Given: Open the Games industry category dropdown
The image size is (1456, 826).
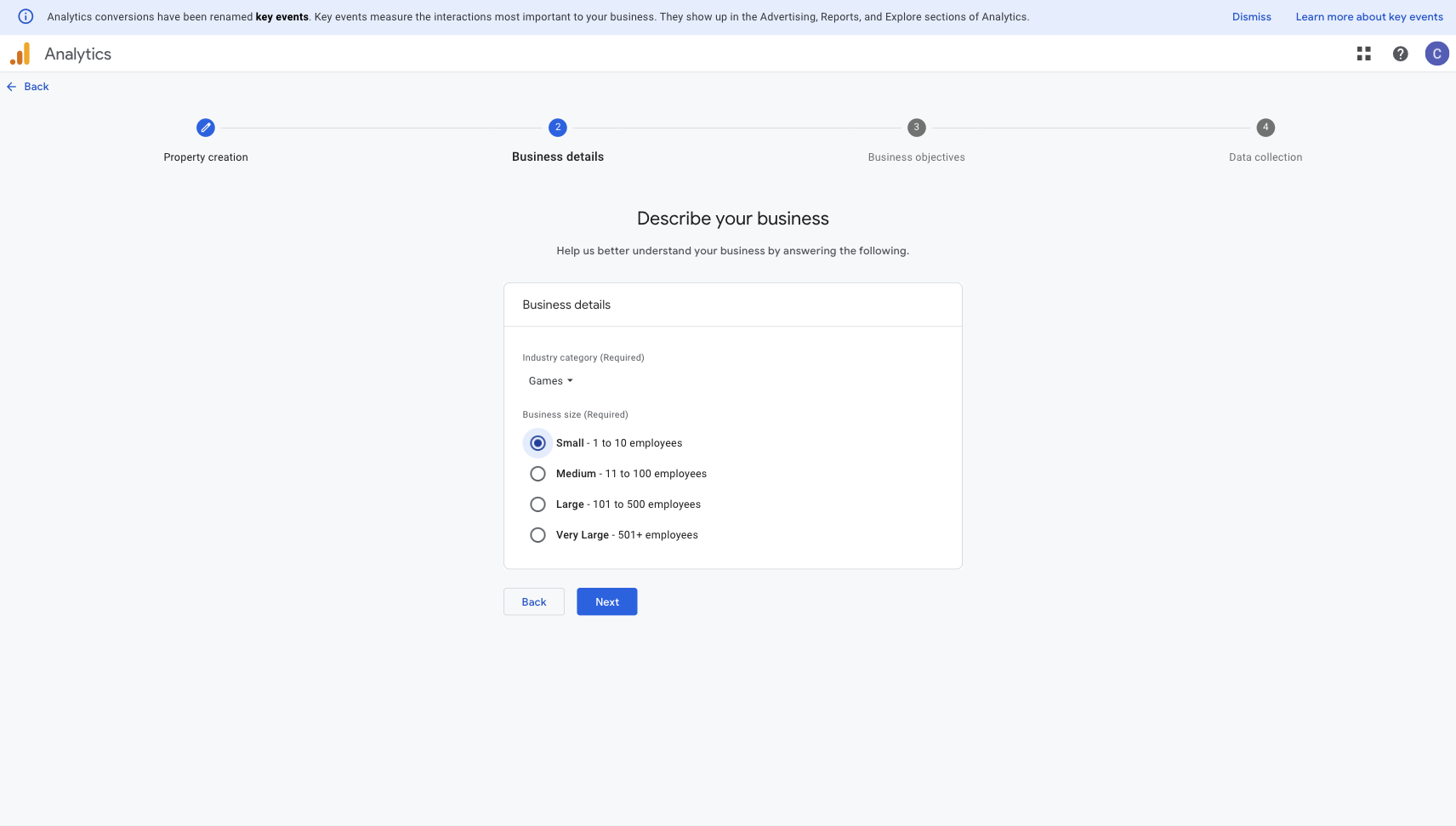Looking at the screenshot, I should pyautogui.click(x=550, y=381).
